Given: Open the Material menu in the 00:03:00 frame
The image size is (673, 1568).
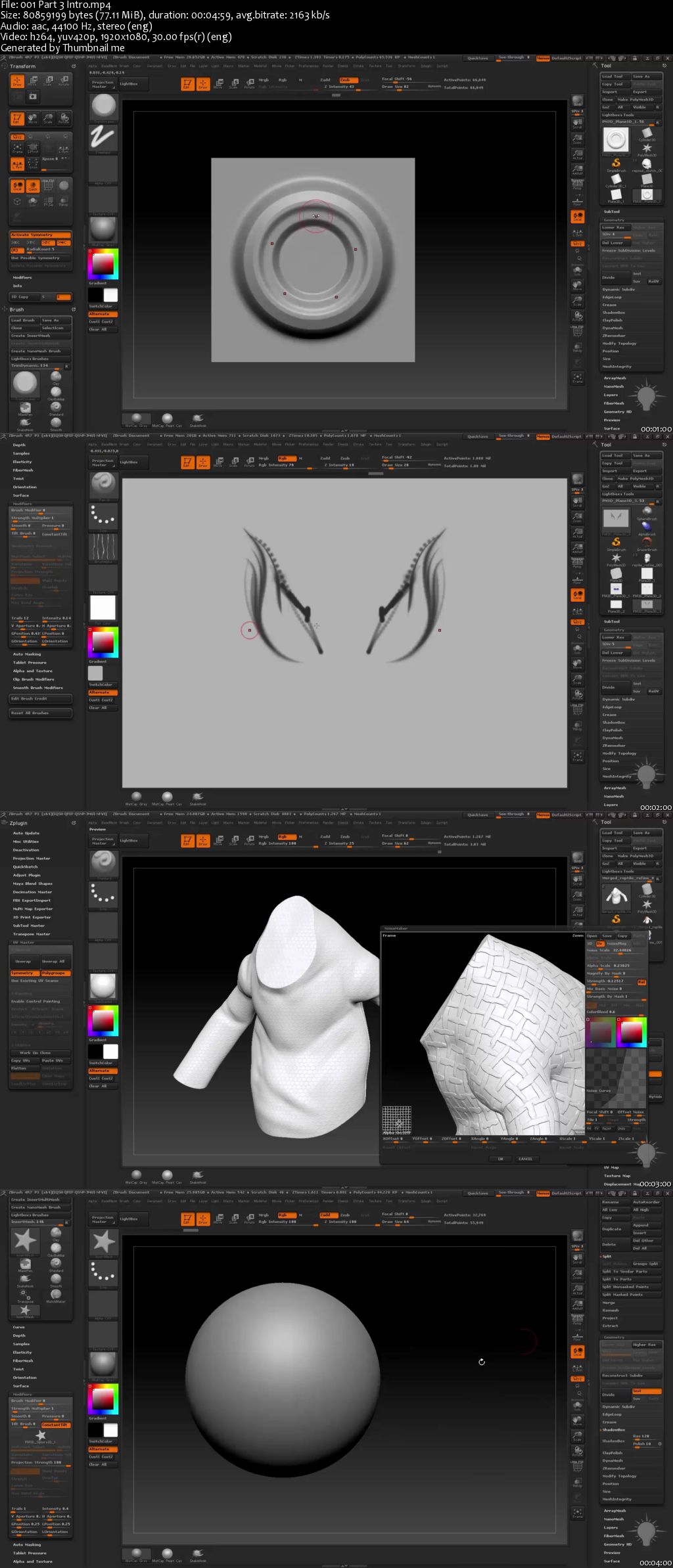Looking at the screenshot, I should coord(261,822).
